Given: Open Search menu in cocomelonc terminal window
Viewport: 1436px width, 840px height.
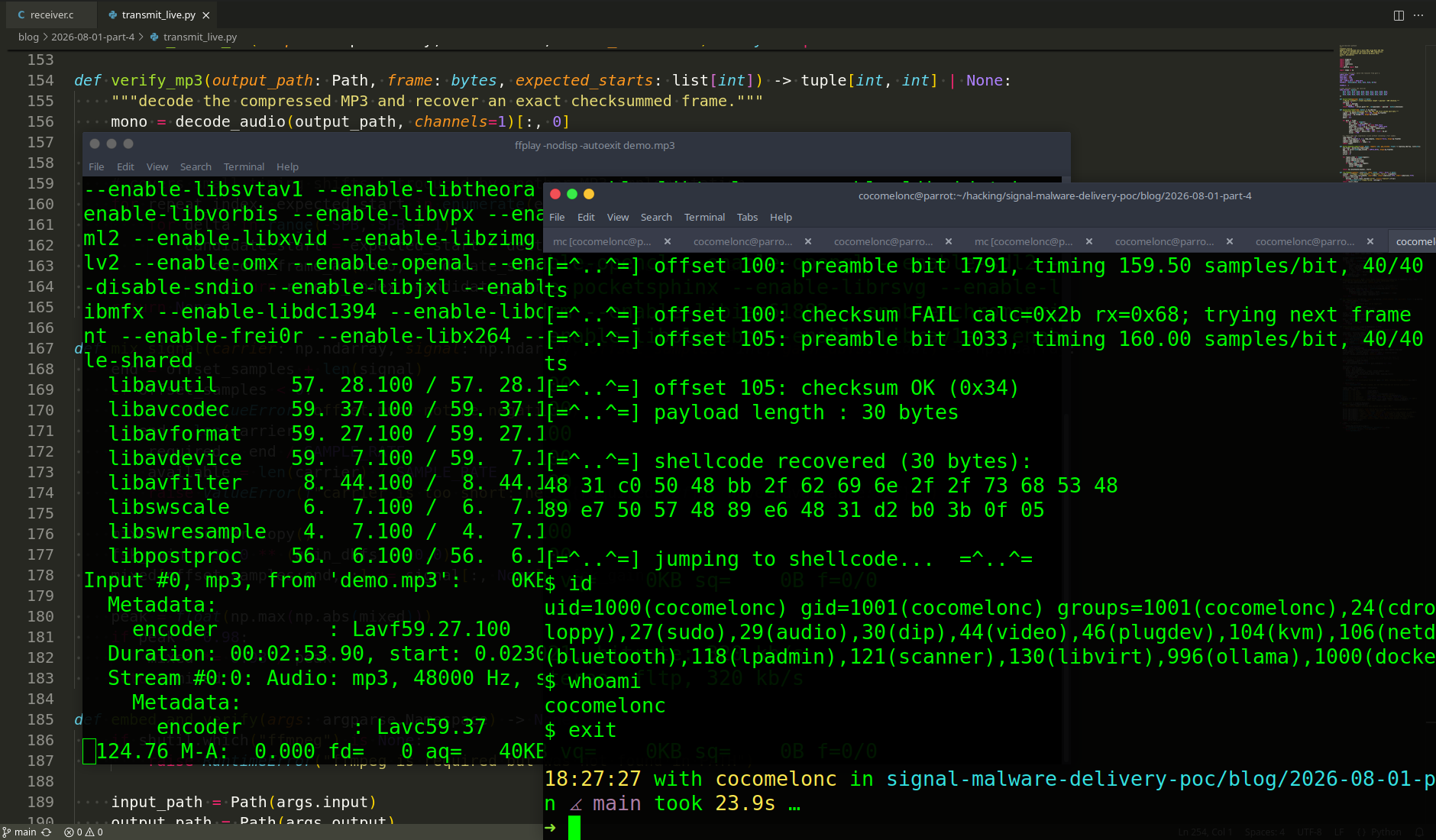Looking at the screenshot, I should [656, 217].
